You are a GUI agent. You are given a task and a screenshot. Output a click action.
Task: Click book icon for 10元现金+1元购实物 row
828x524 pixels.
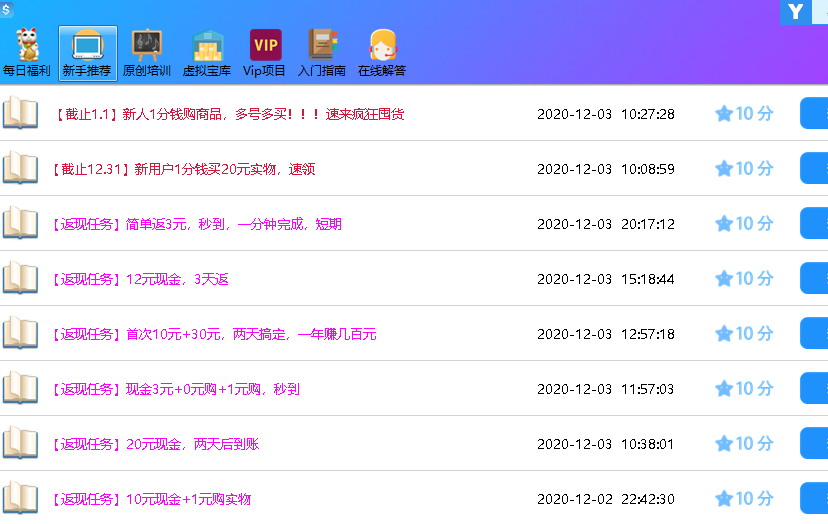point(20,497)
